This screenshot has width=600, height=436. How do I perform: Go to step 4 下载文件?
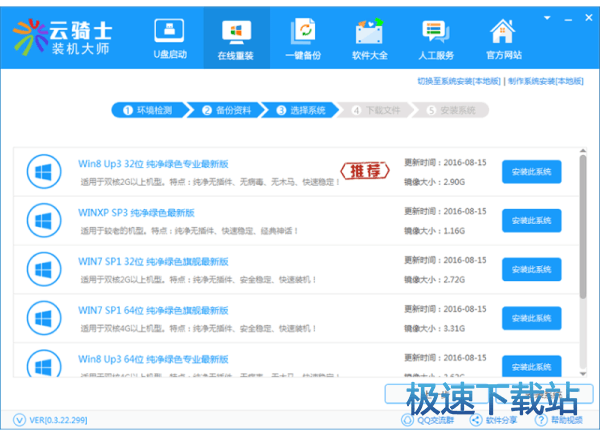[x=376, y=110]
